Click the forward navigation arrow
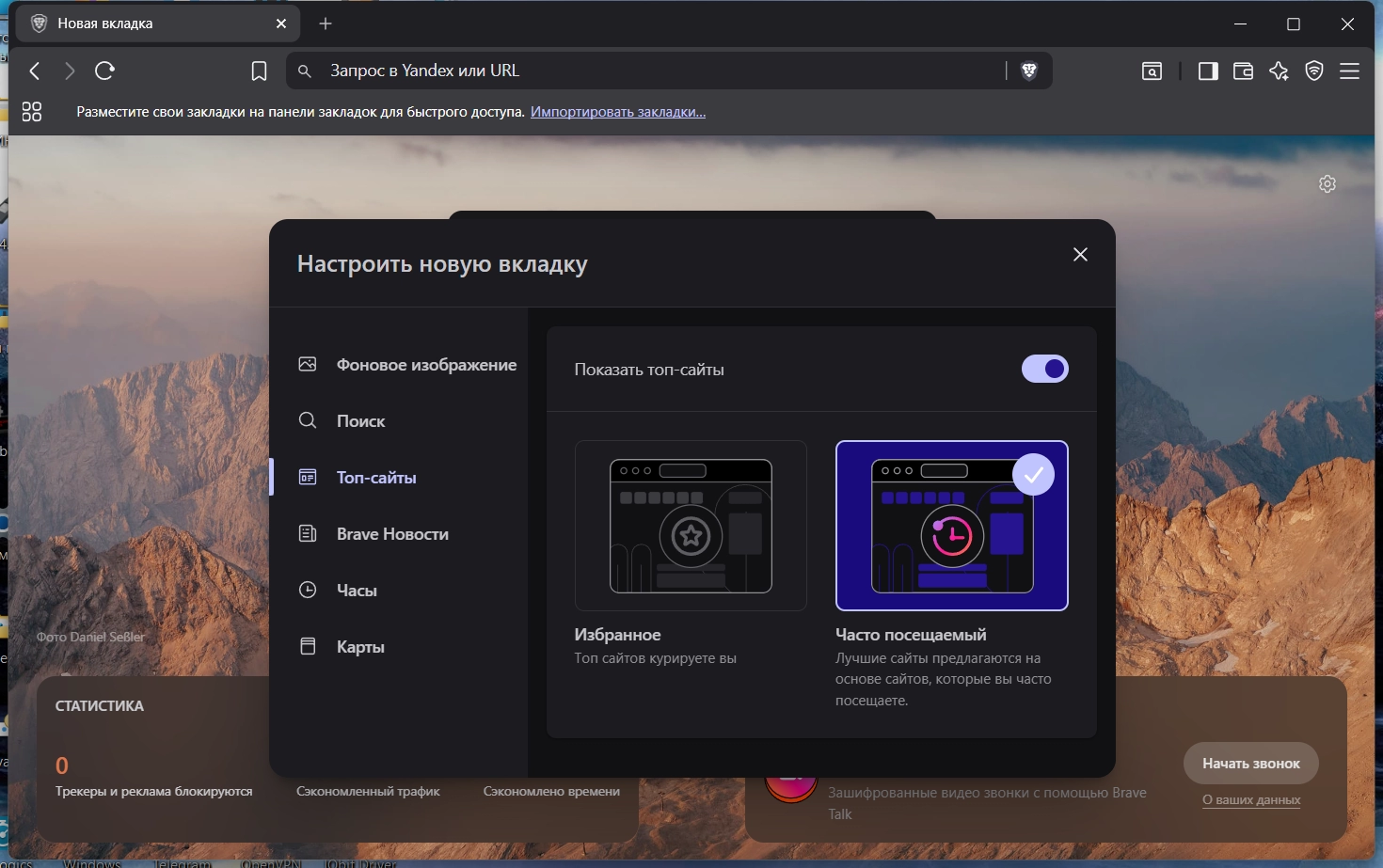The height and width of the screenshot is (868, 1383). click(x=70, y=71)
